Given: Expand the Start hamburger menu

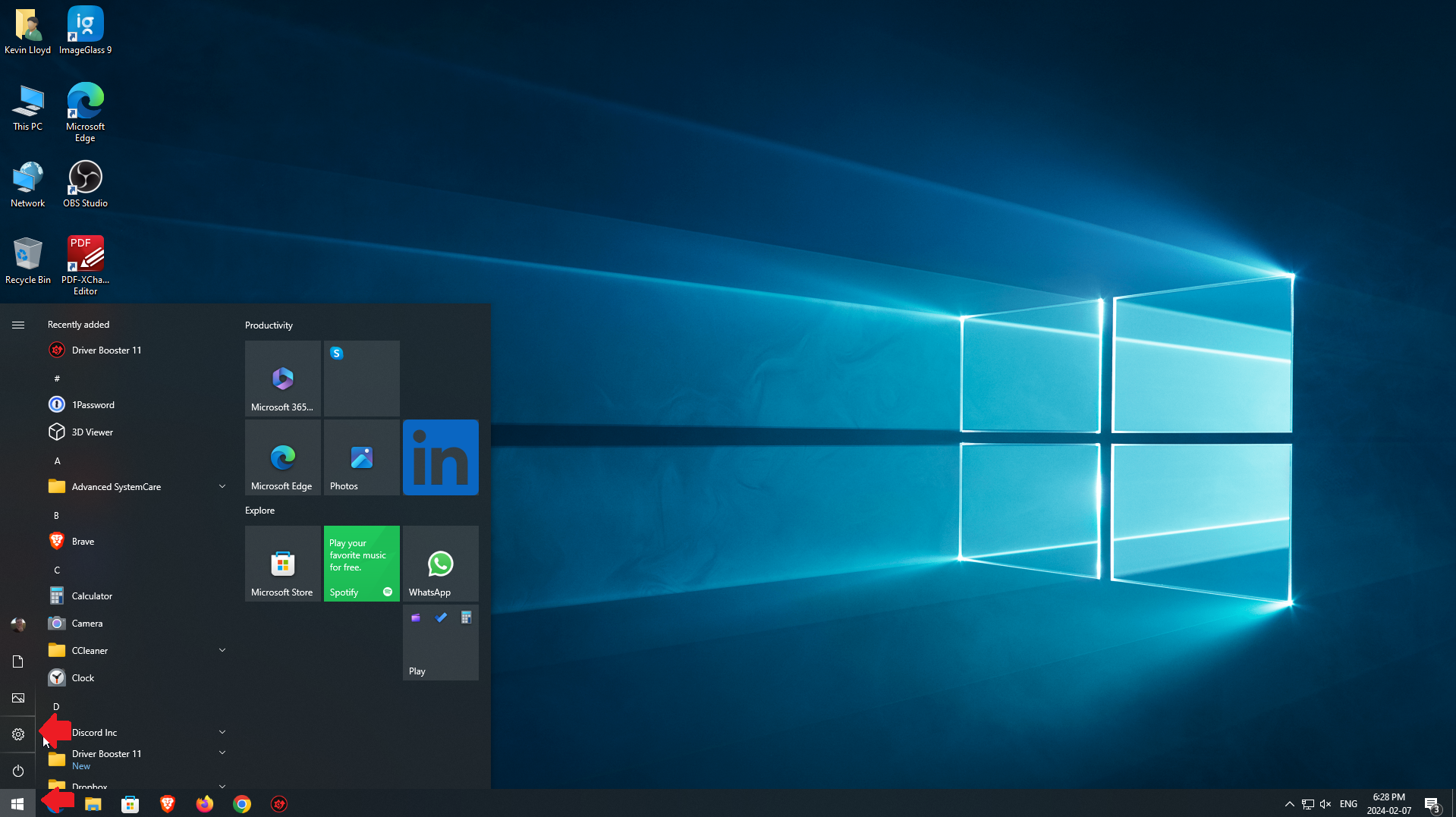Looking at the screenshot, I should coord(18,325).
